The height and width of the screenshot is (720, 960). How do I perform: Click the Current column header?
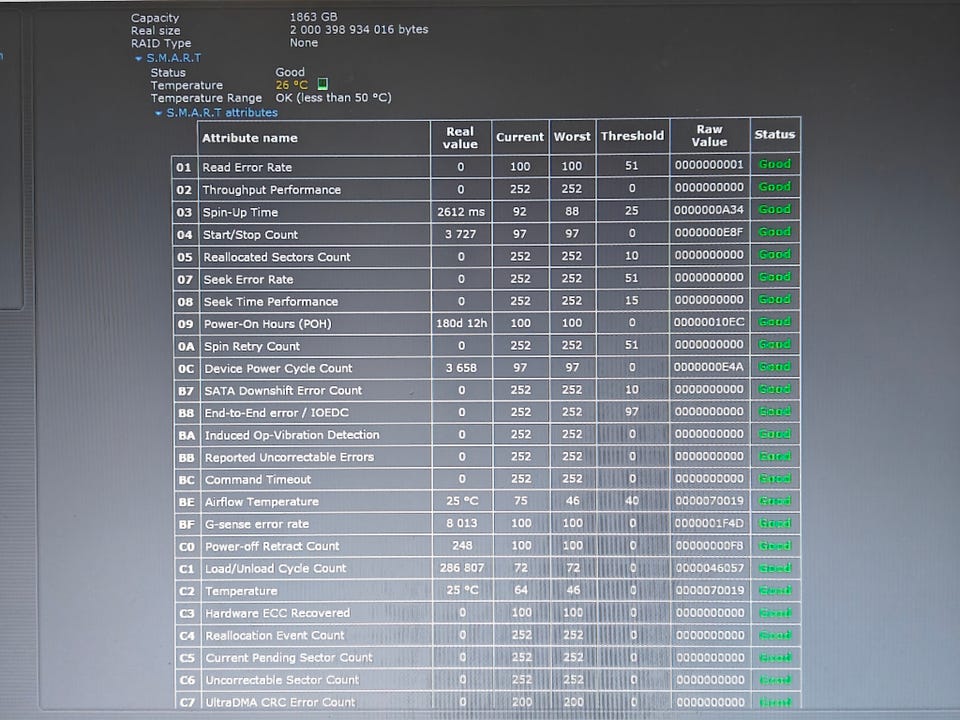pyautogui.click(x=520, y=137)
